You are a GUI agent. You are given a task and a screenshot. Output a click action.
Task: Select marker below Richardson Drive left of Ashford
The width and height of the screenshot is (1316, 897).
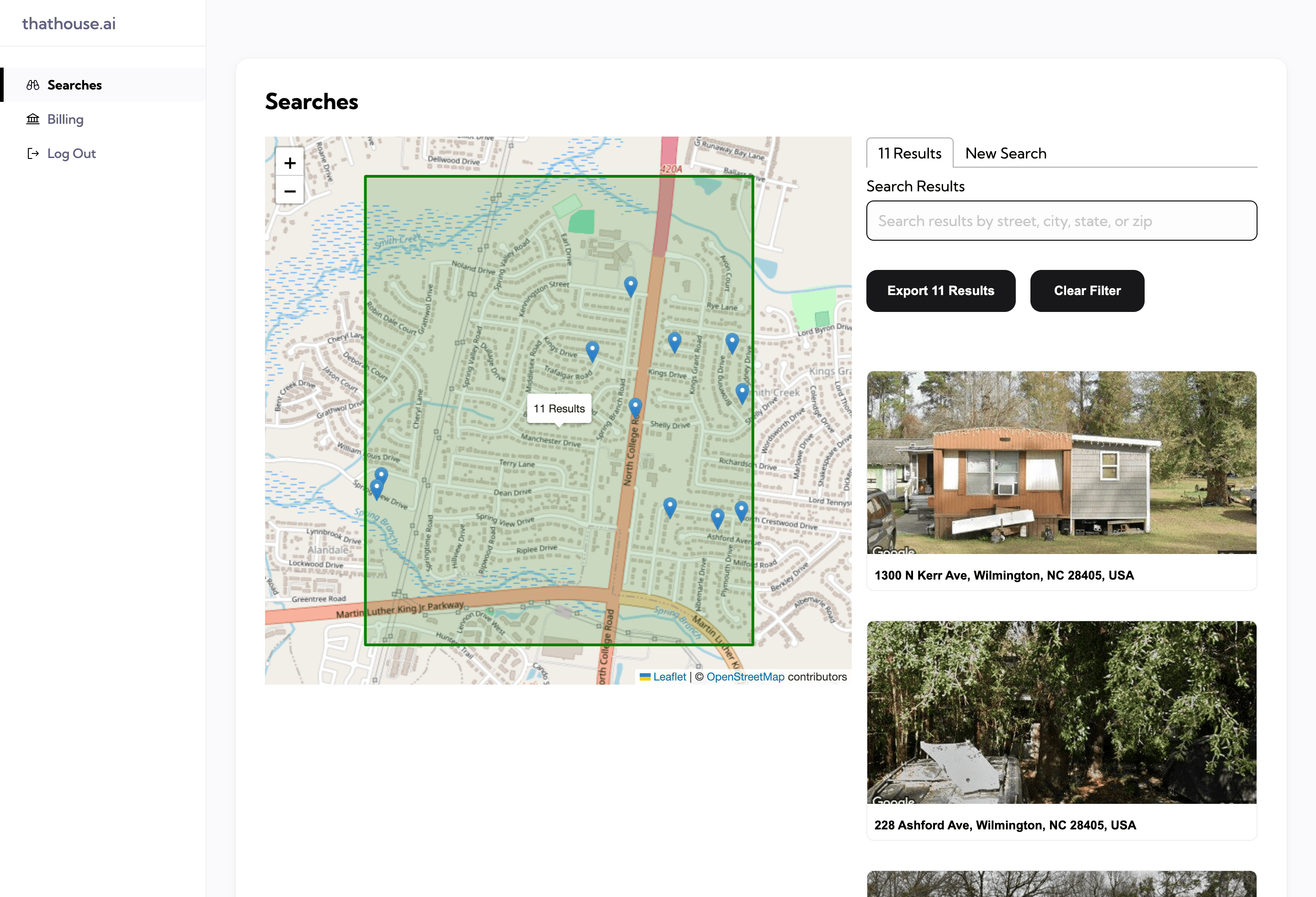coord(670,508)
